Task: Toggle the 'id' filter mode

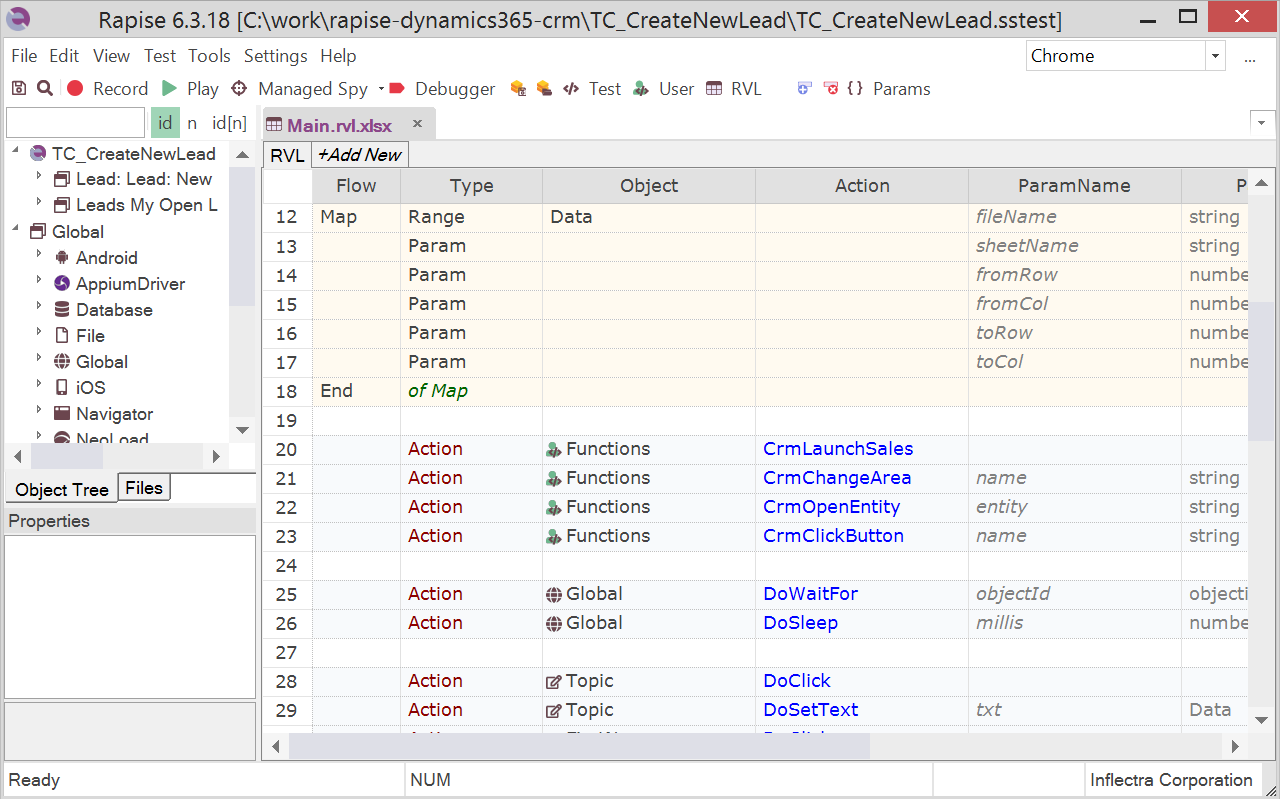Action: click(165, 123)
